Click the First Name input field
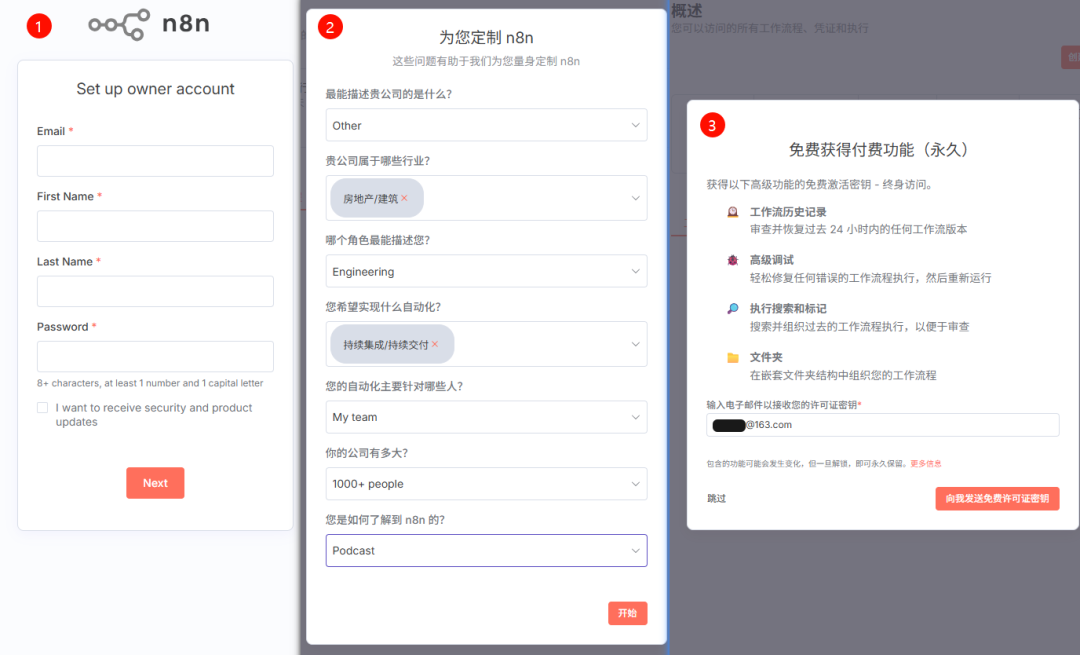The width and height of the screenshot is (1080, 655). [x=155, y=226]
